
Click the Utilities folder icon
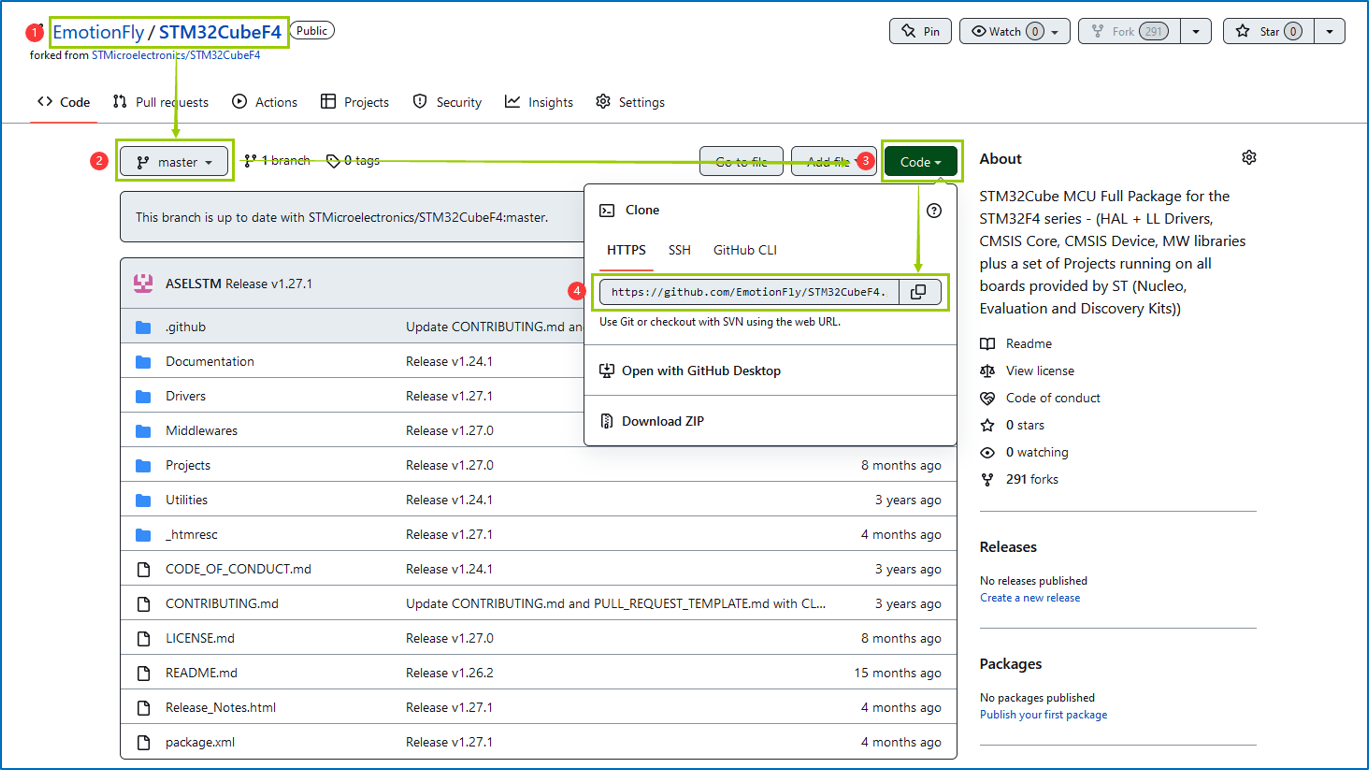click(143, 500)
